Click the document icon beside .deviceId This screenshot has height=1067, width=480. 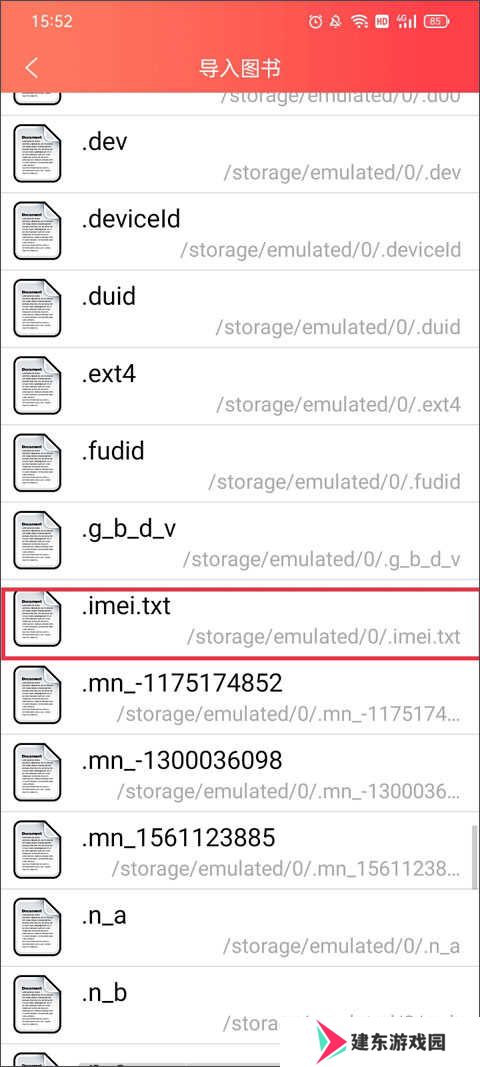point(37,231)
